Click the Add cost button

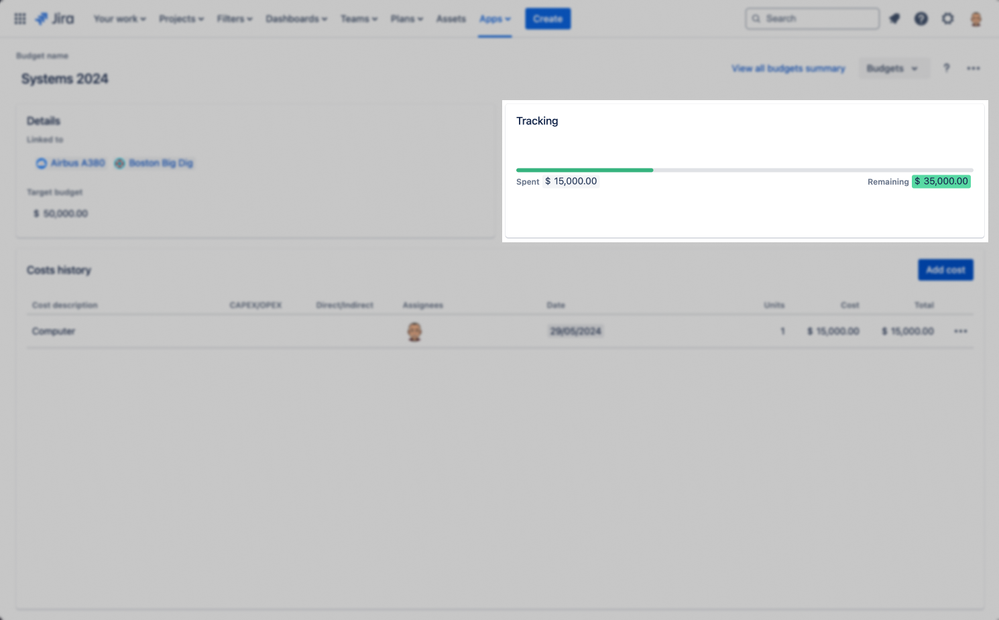(944, 270)
